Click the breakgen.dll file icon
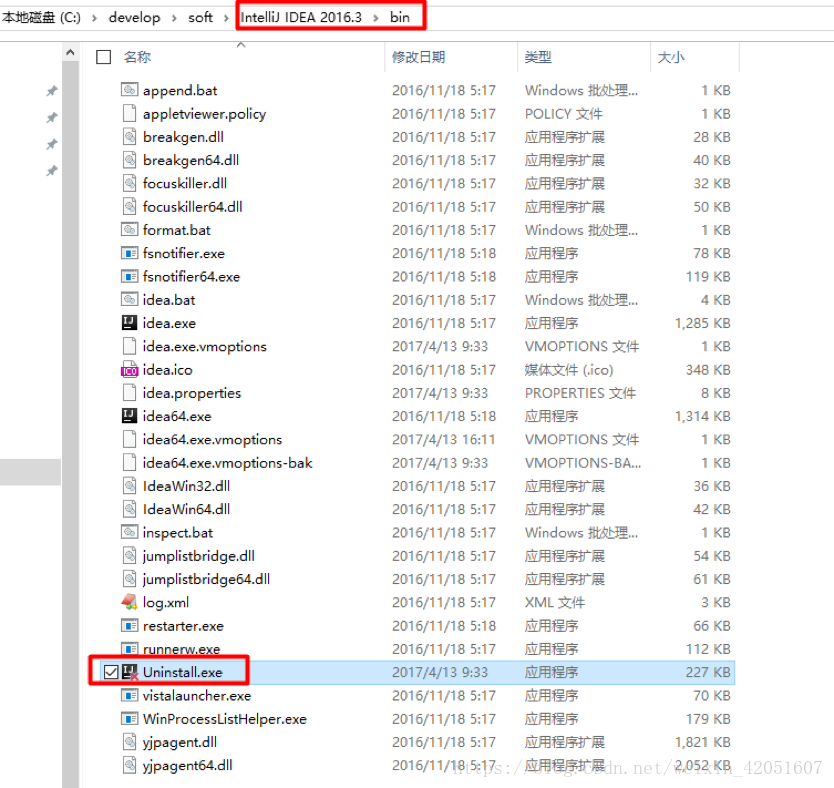The height and width of the screenshot is (788, 834). click(129, 136)
